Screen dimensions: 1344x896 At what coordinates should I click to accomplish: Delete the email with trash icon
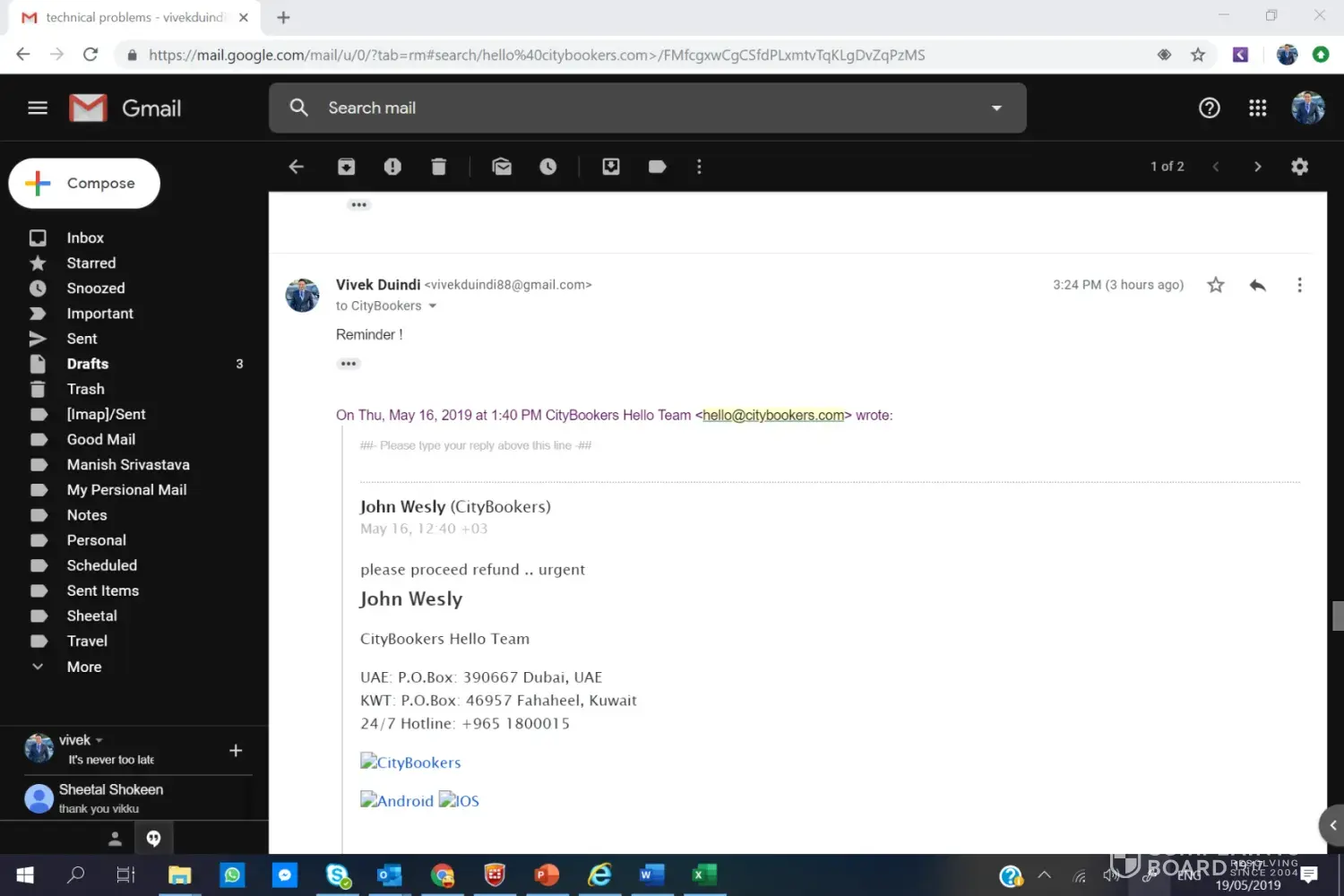(x=438, y=167)
